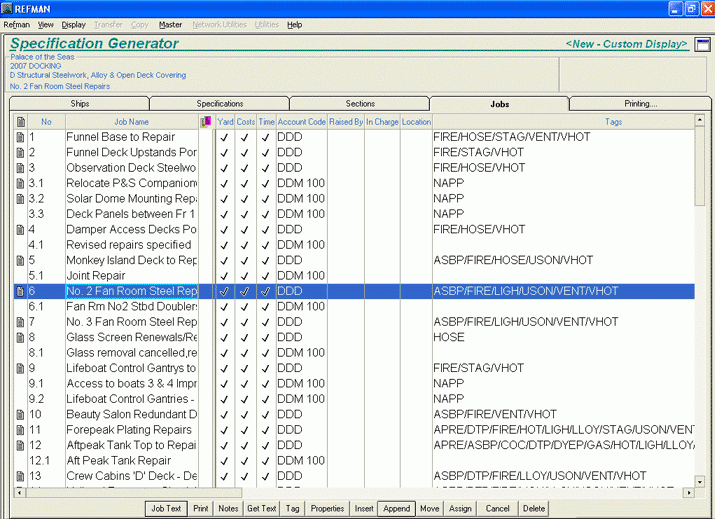The image size is (715, 519).
Task: Click the document icon for job 3.1
Action: [x=20, y=184]
